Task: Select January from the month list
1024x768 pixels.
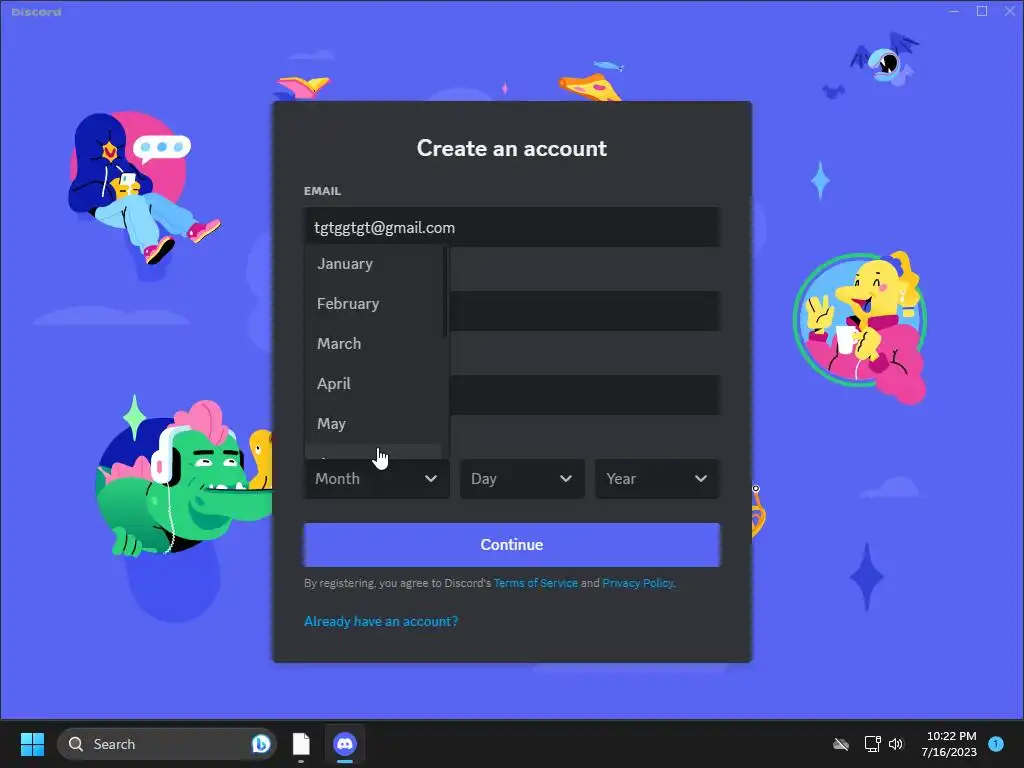Action: pyautogui.click(x=374, y=264)
